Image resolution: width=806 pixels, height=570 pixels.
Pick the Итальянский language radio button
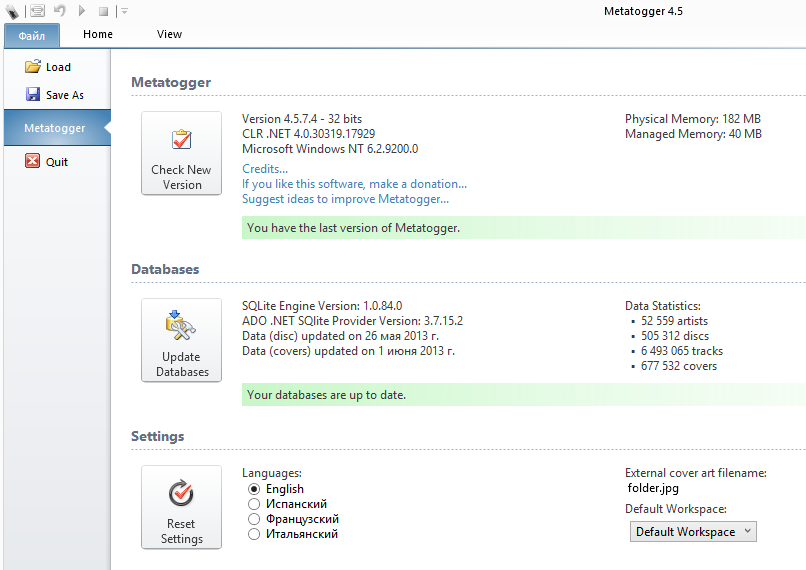pos(254,534)
